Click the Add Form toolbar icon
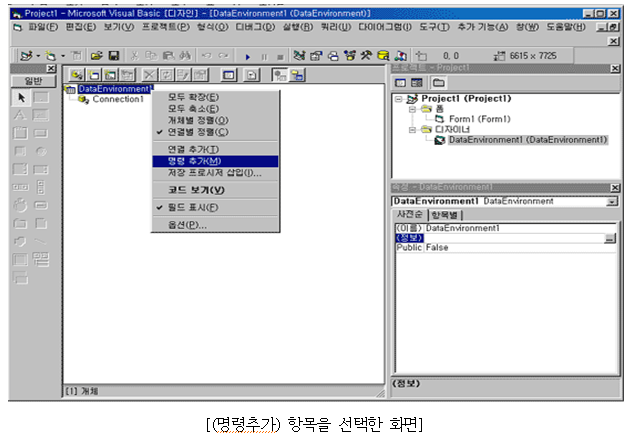This screenshot has width=631, height=442. pyautogui.click(x=50, y=56)
